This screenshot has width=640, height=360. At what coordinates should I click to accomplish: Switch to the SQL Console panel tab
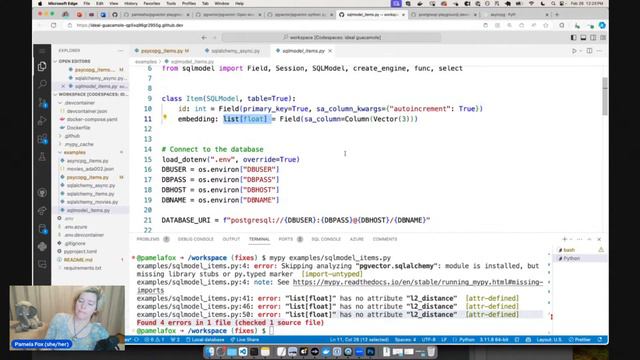tap(326, 239)
